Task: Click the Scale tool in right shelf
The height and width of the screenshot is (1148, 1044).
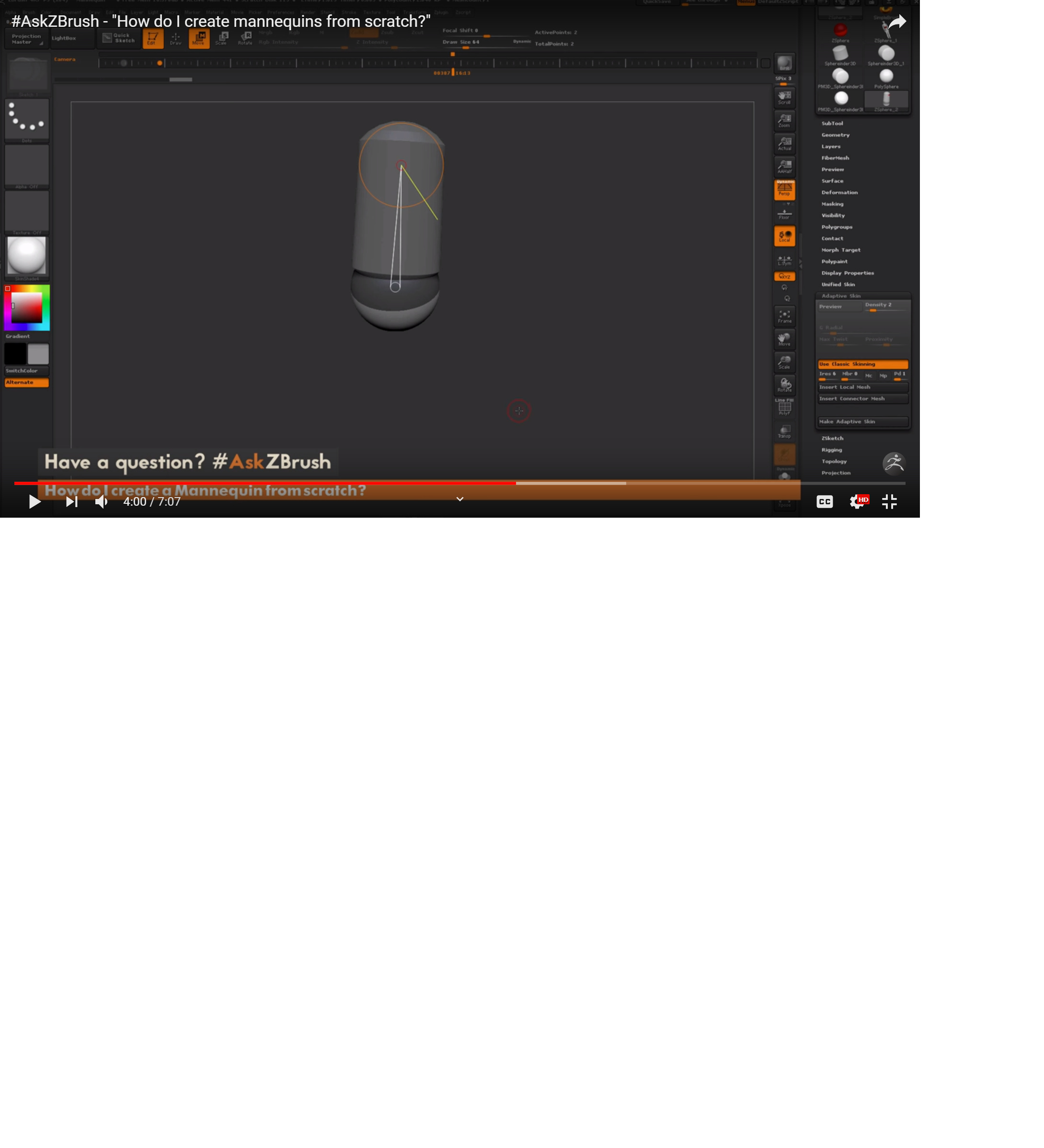Action: pyautogui.click(x=784, y=362)
